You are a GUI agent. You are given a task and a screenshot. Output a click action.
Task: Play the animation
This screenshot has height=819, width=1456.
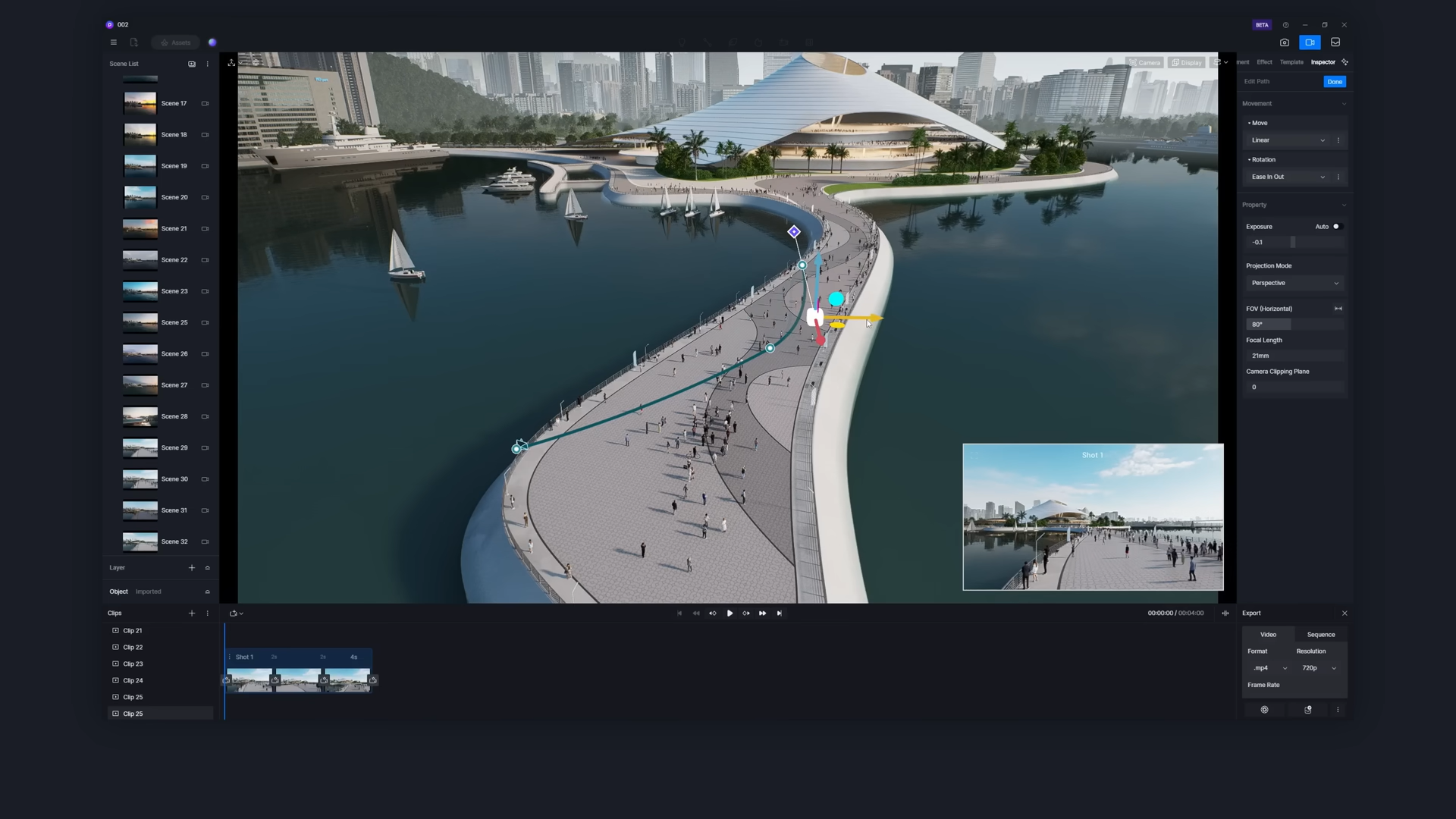tap(730, 613)
